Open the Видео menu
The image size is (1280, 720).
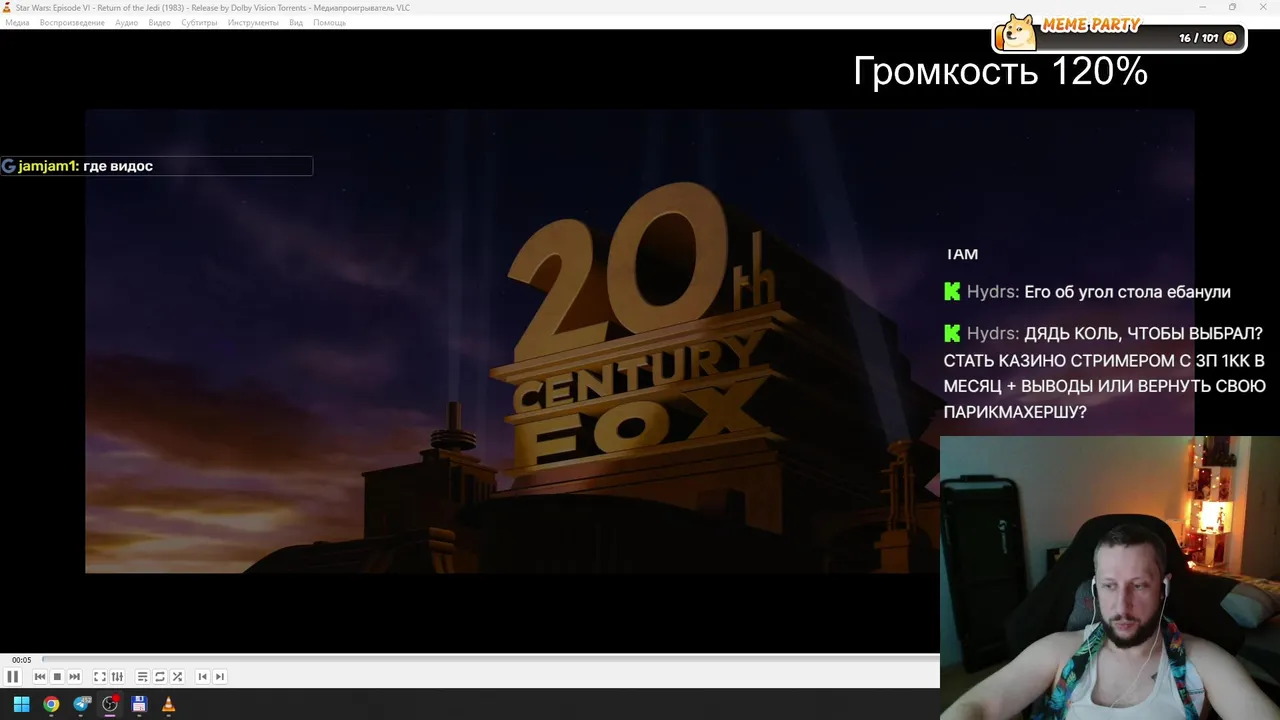(159, 22)
